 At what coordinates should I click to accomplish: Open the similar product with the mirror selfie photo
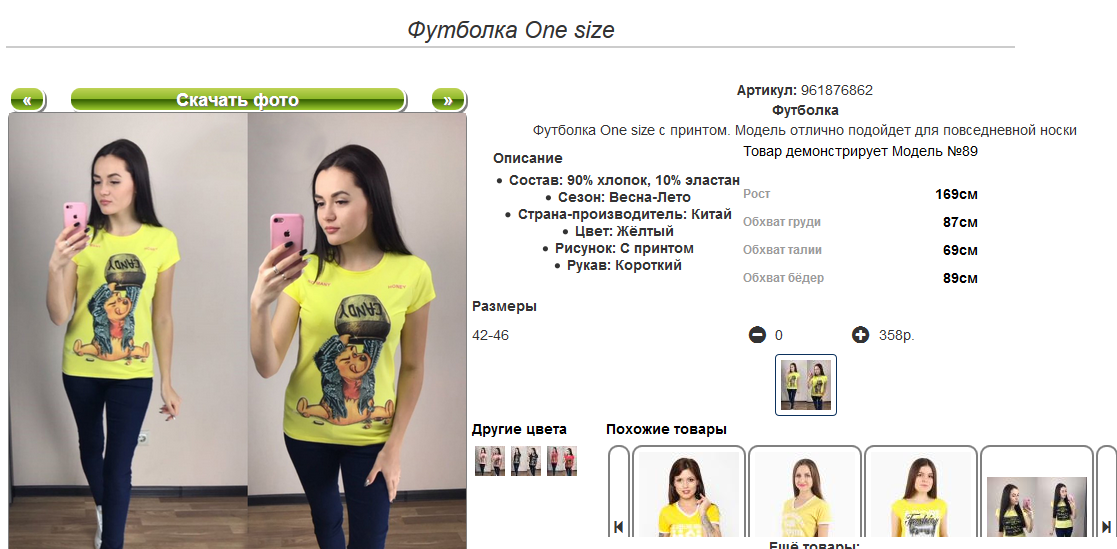click(x=1037, y=506)
